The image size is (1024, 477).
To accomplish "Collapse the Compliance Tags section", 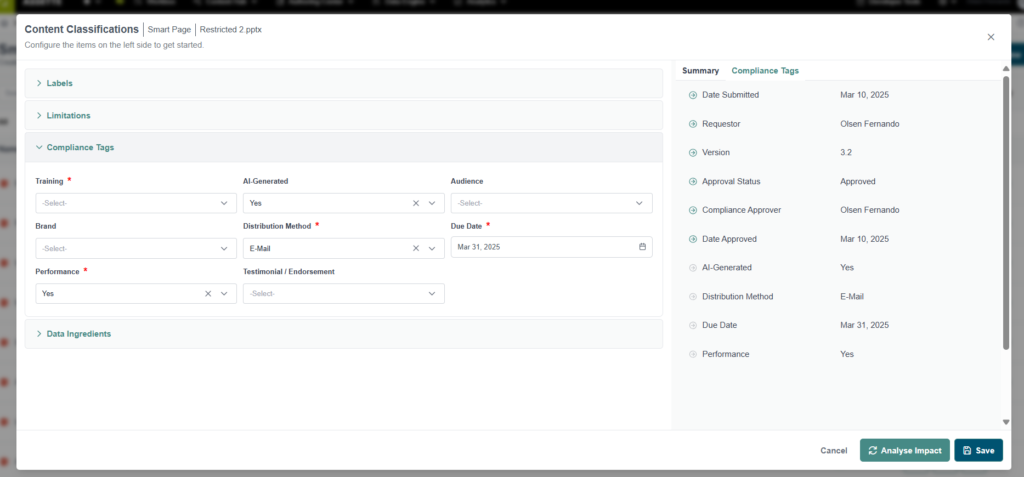I will click(x=344, y=148).
